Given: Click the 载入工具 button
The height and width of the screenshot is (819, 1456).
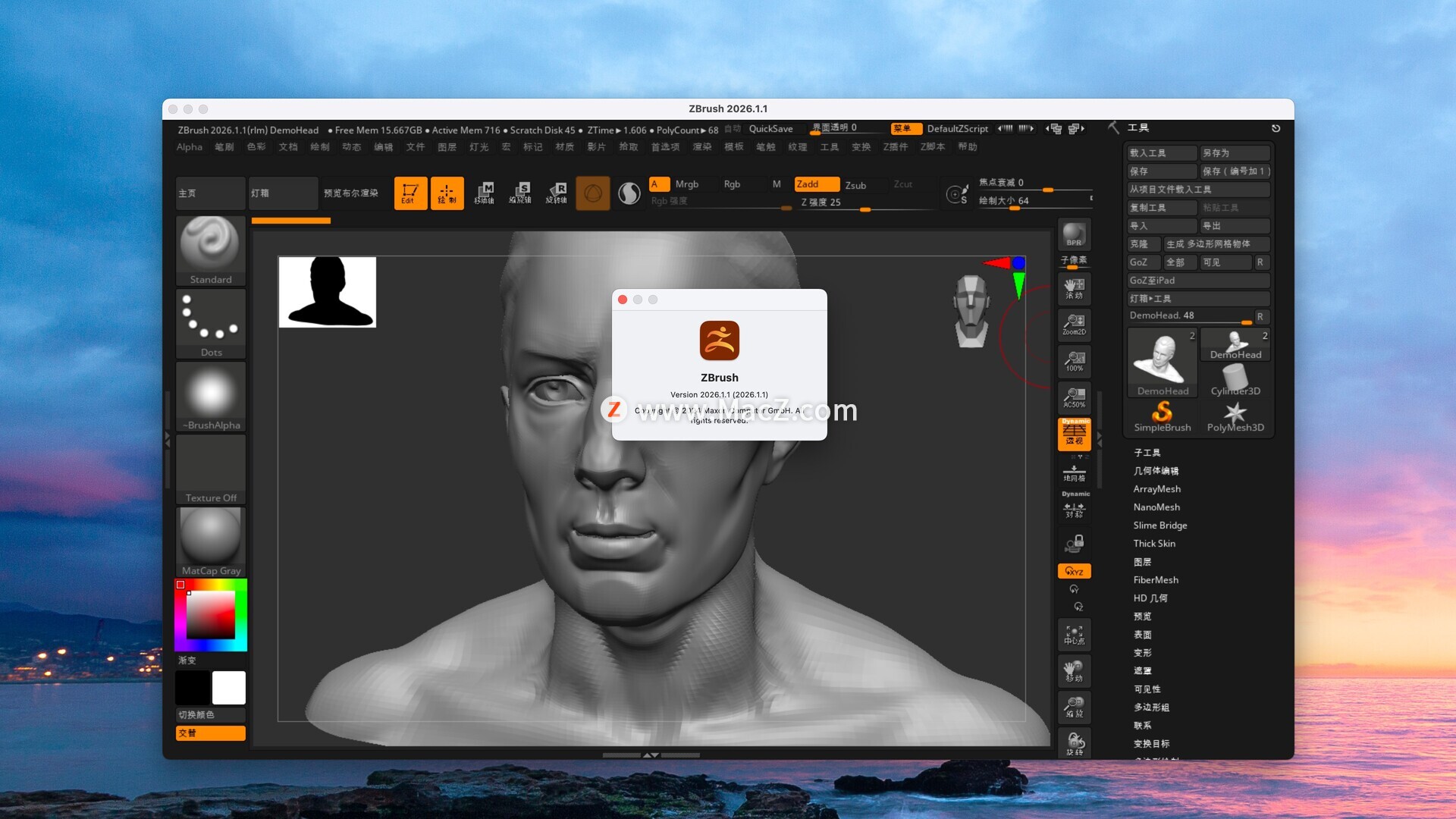Looking at the screenshot, I should point(1160,153).
